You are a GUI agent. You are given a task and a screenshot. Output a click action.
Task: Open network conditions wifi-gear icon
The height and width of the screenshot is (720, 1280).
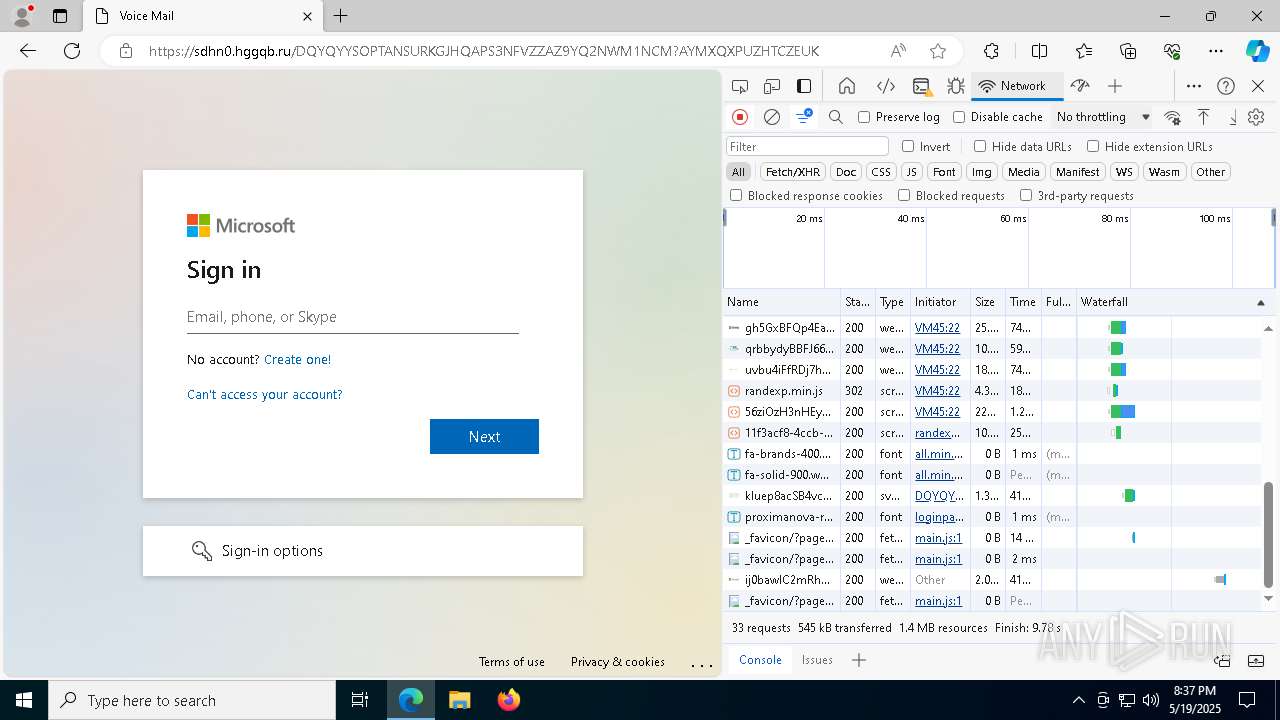pyautogui.click(x=1173, y=117)
